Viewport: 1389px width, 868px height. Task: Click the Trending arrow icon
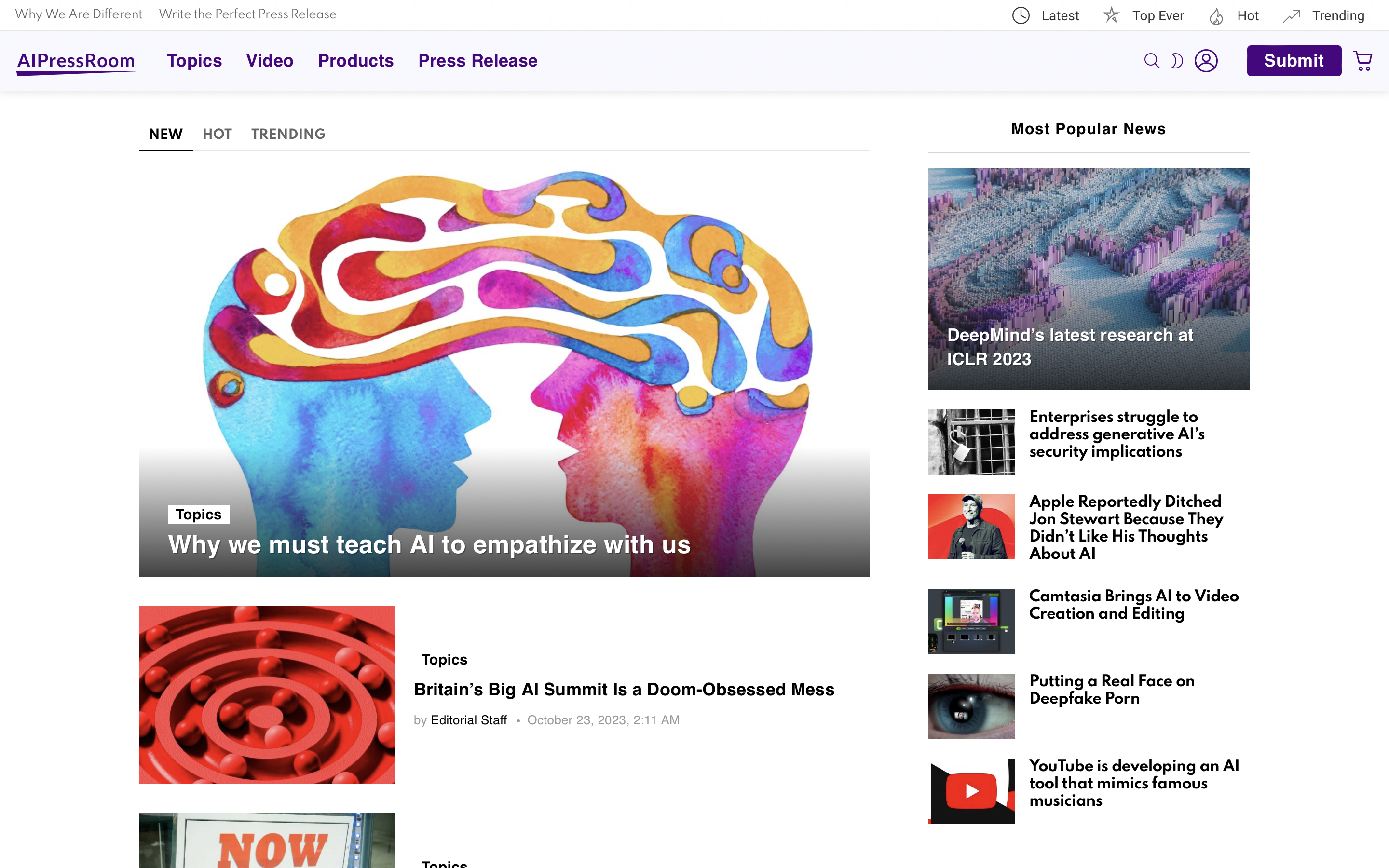click(x=1292, y=16)
